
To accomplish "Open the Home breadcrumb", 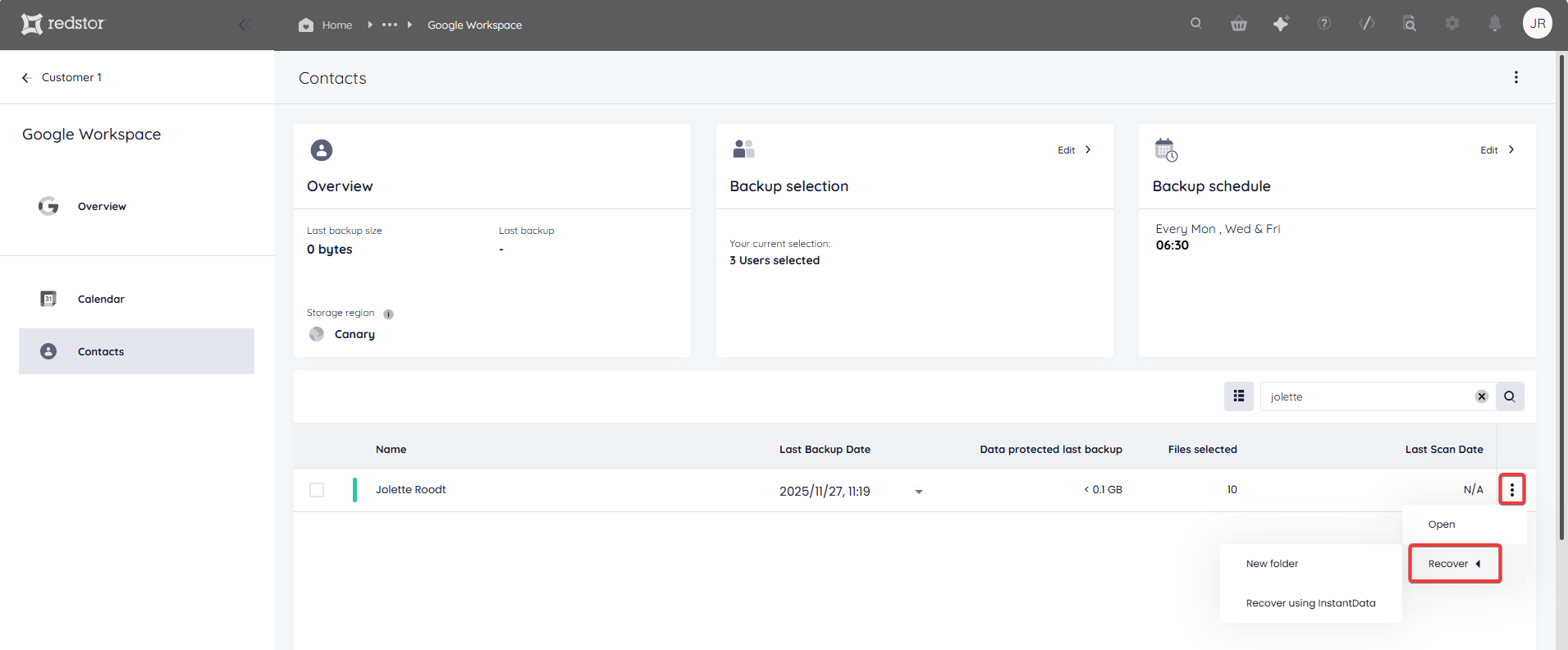I will [x=326, y=25].
